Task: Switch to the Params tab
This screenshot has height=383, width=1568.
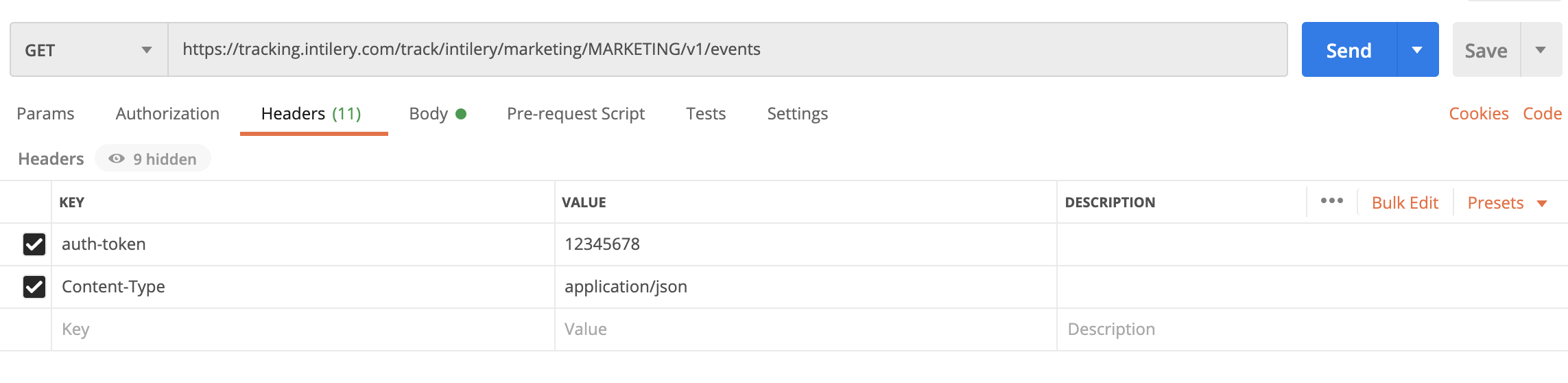Action: pyautogui.click(x=45, y=113)
